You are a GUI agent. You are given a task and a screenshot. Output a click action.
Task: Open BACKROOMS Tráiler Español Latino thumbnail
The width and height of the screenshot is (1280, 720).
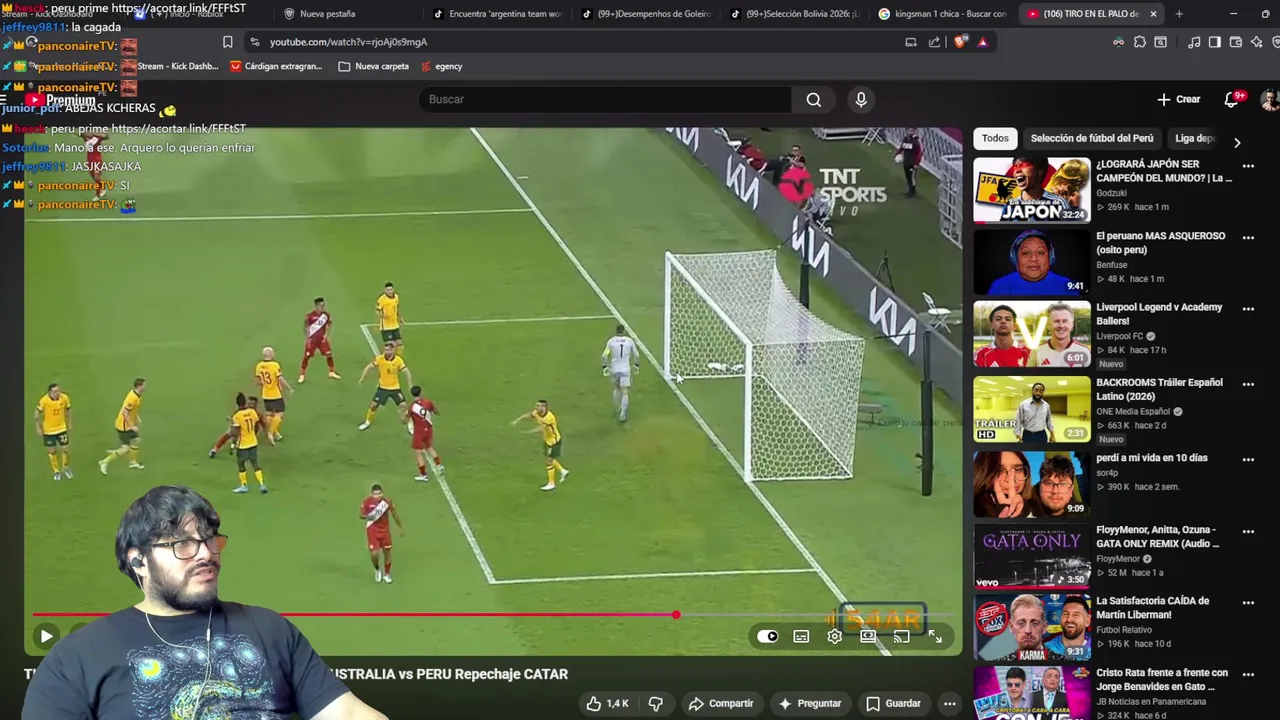1032,409
